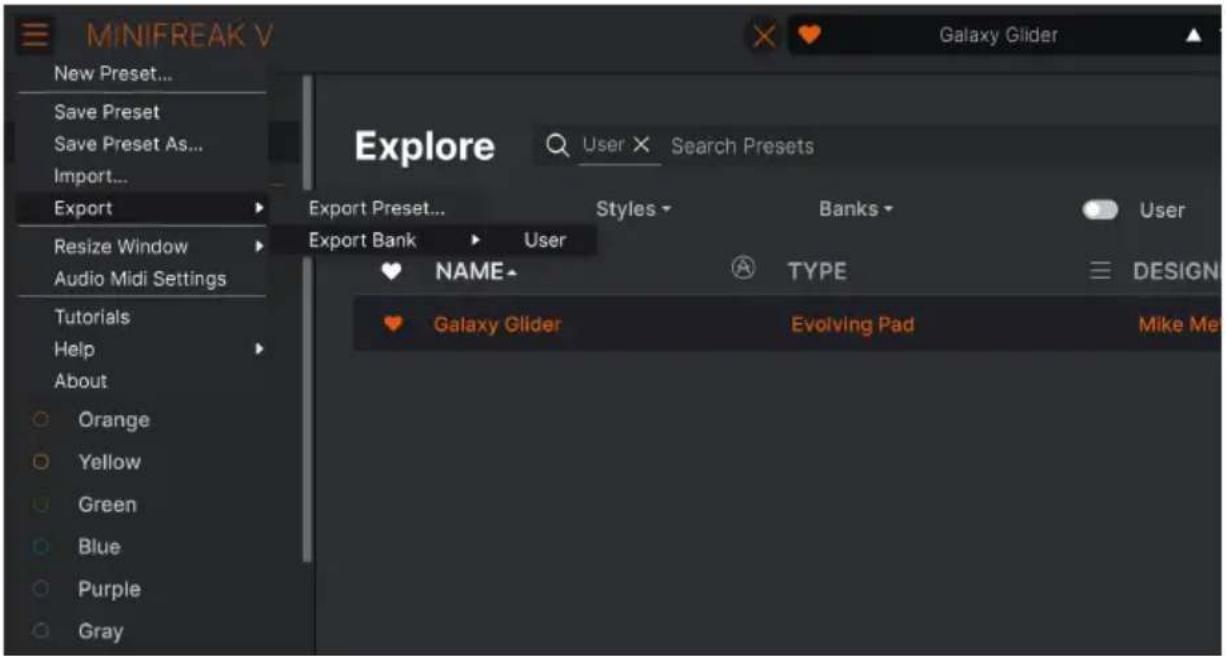Open Tutorials from the menu
Viewport: 1226px width, 656px height.
click(92, 317)
